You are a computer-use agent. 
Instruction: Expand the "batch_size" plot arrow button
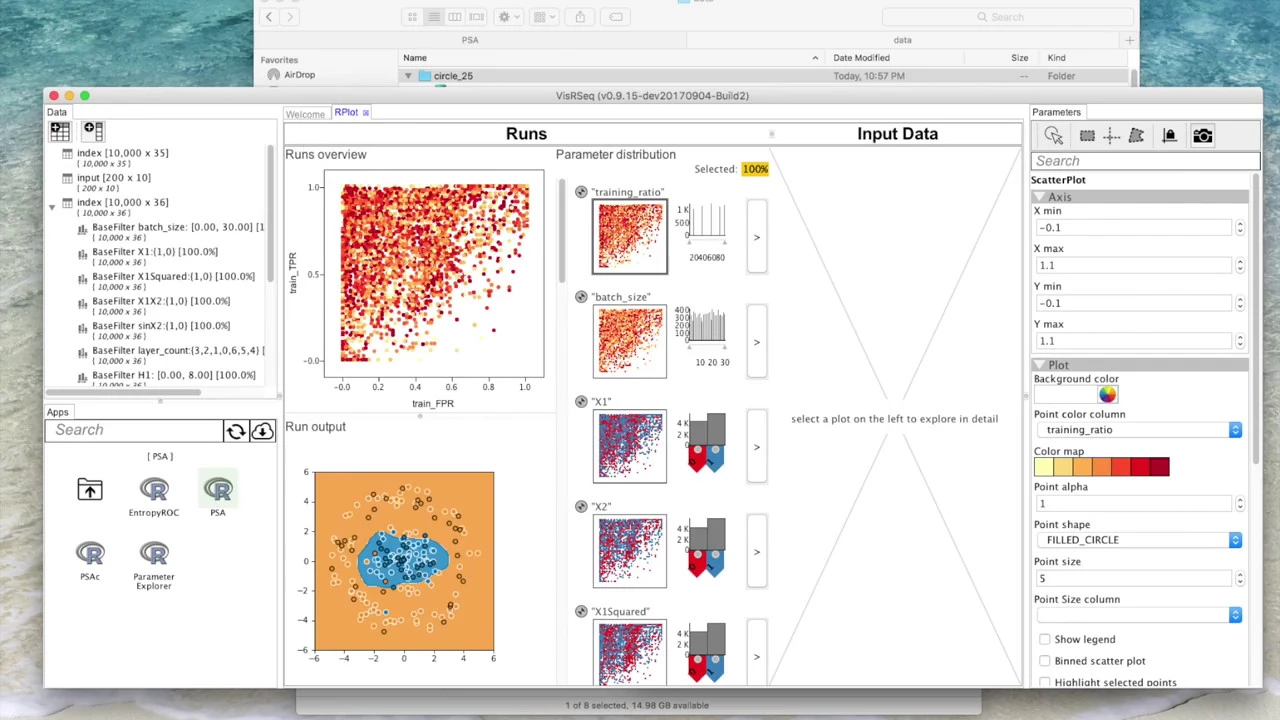click(757, 342)
